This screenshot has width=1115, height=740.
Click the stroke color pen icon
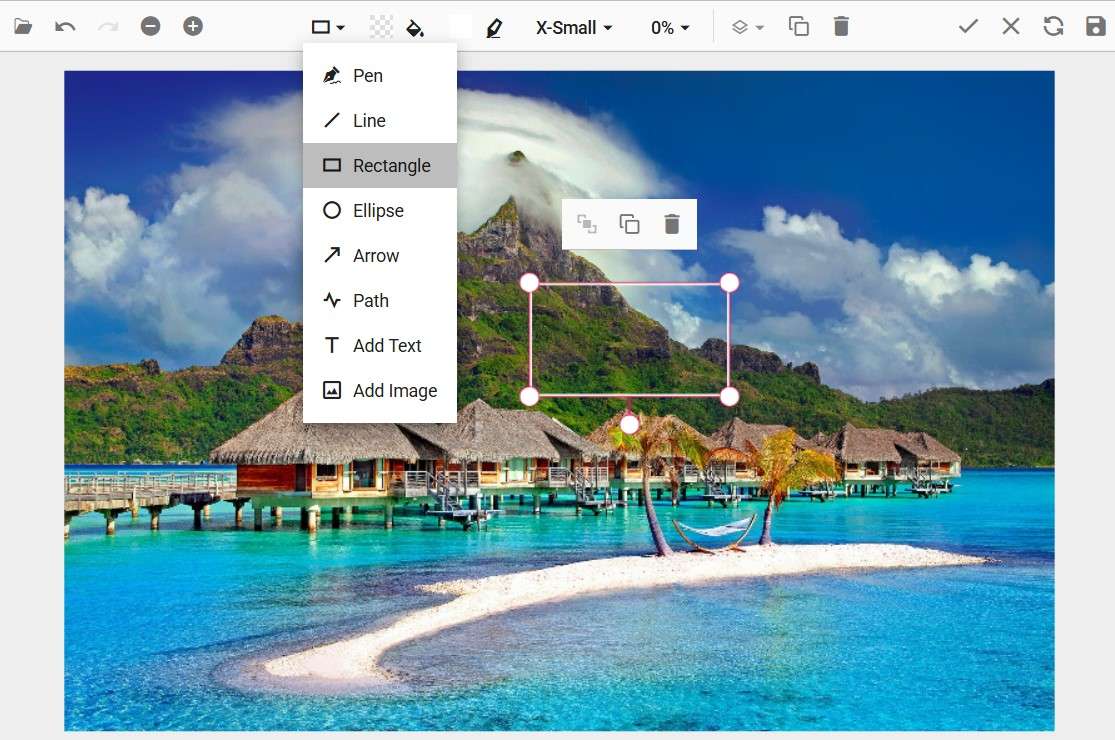click(493, 27)
